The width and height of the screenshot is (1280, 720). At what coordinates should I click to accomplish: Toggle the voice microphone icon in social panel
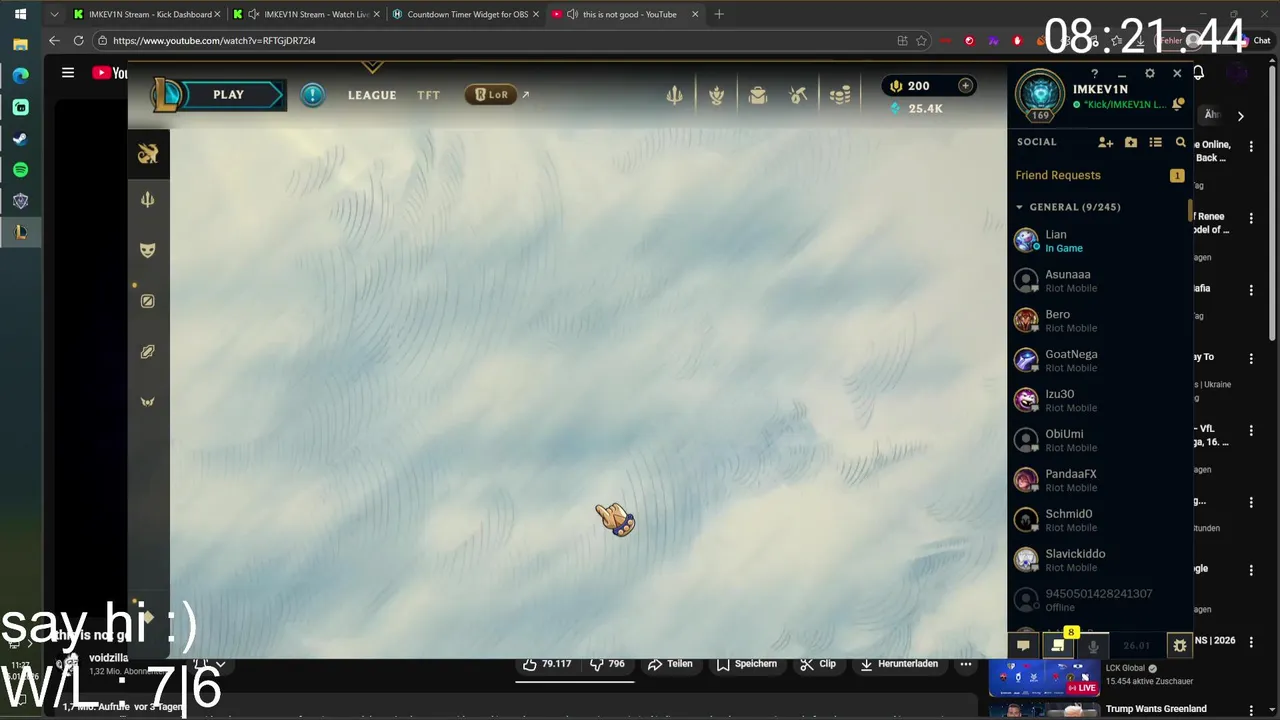click(x=1093, y=646)
